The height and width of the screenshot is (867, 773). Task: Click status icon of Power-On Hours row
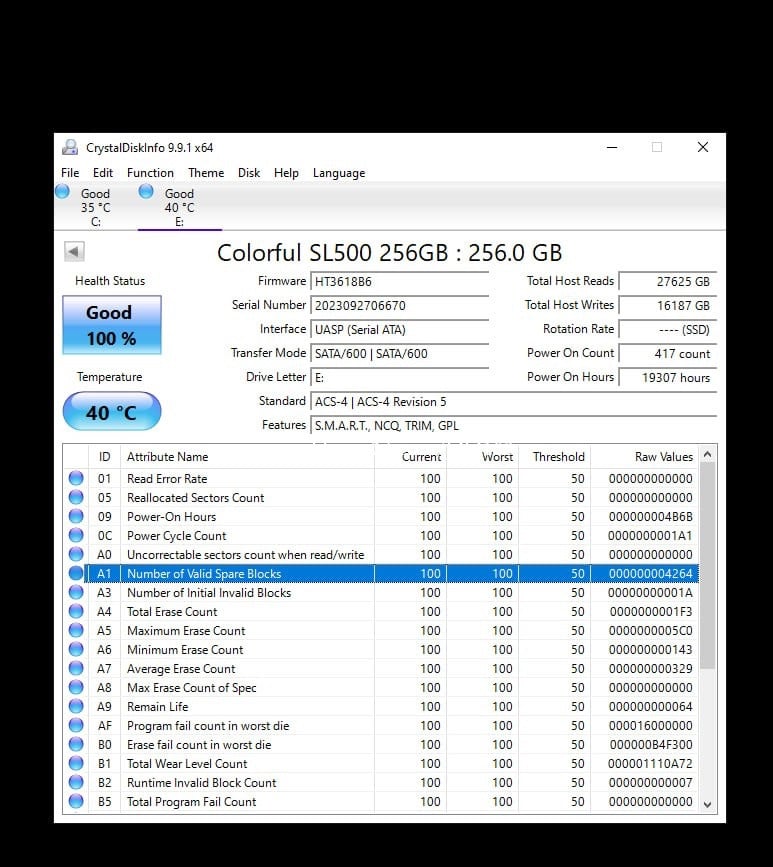[76, 516]
